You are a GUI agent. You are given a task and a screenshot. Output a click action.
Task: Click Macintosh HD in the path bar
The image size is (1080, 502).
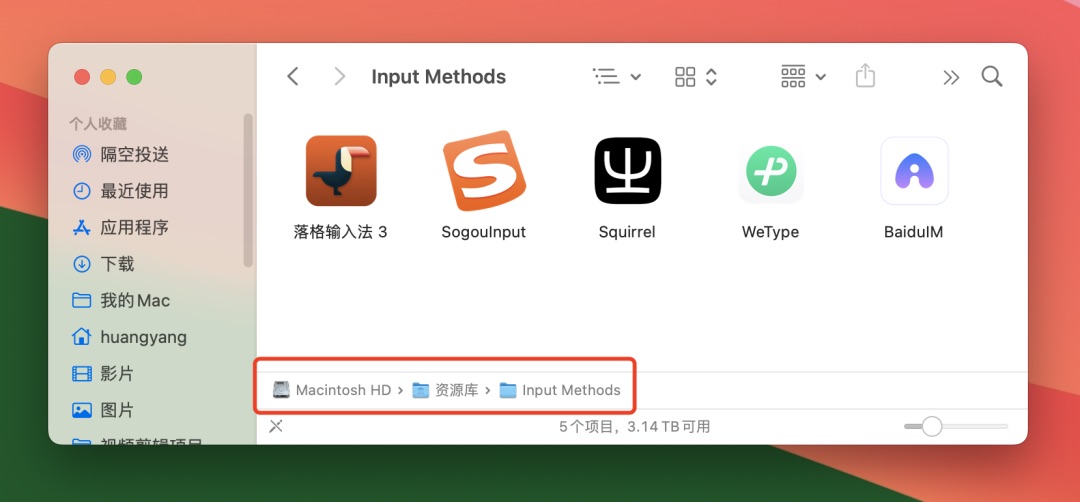click(332, 390)
